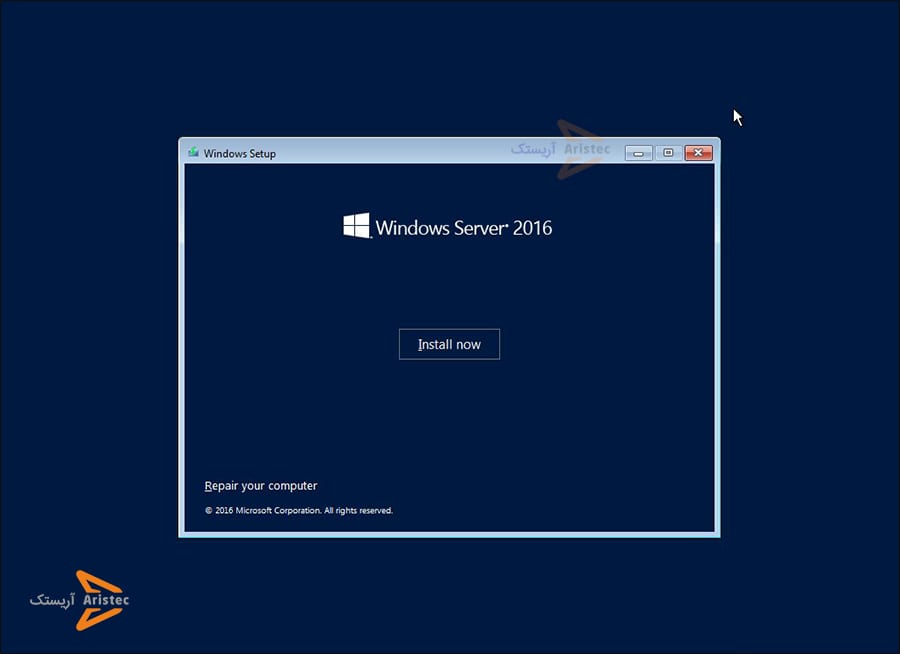
Task: Maximize the Windows Setup window
Action: 668,153
